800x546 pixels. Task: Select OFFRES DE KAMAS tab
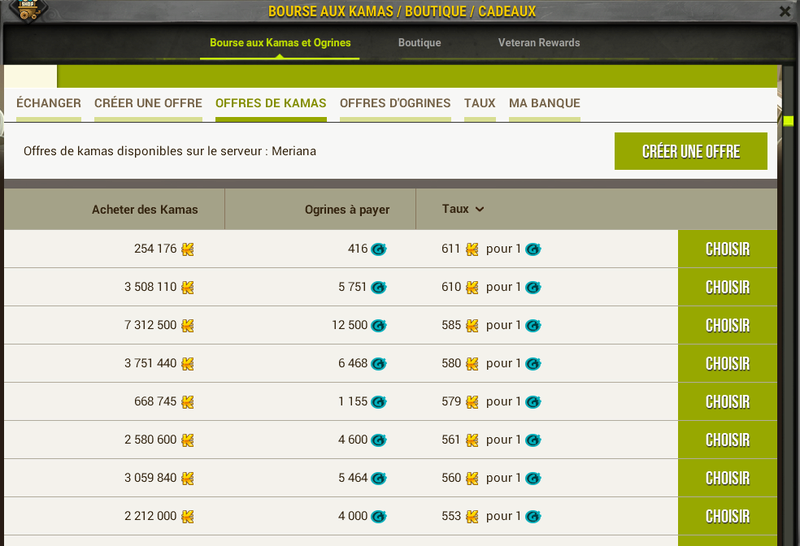click(270, 104)
